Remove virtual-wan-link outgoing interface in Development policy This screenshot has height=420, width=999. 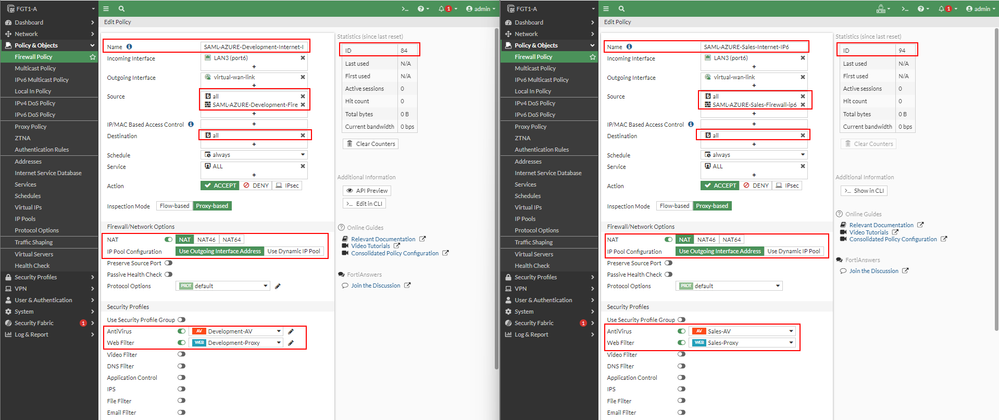pos(303,77)
